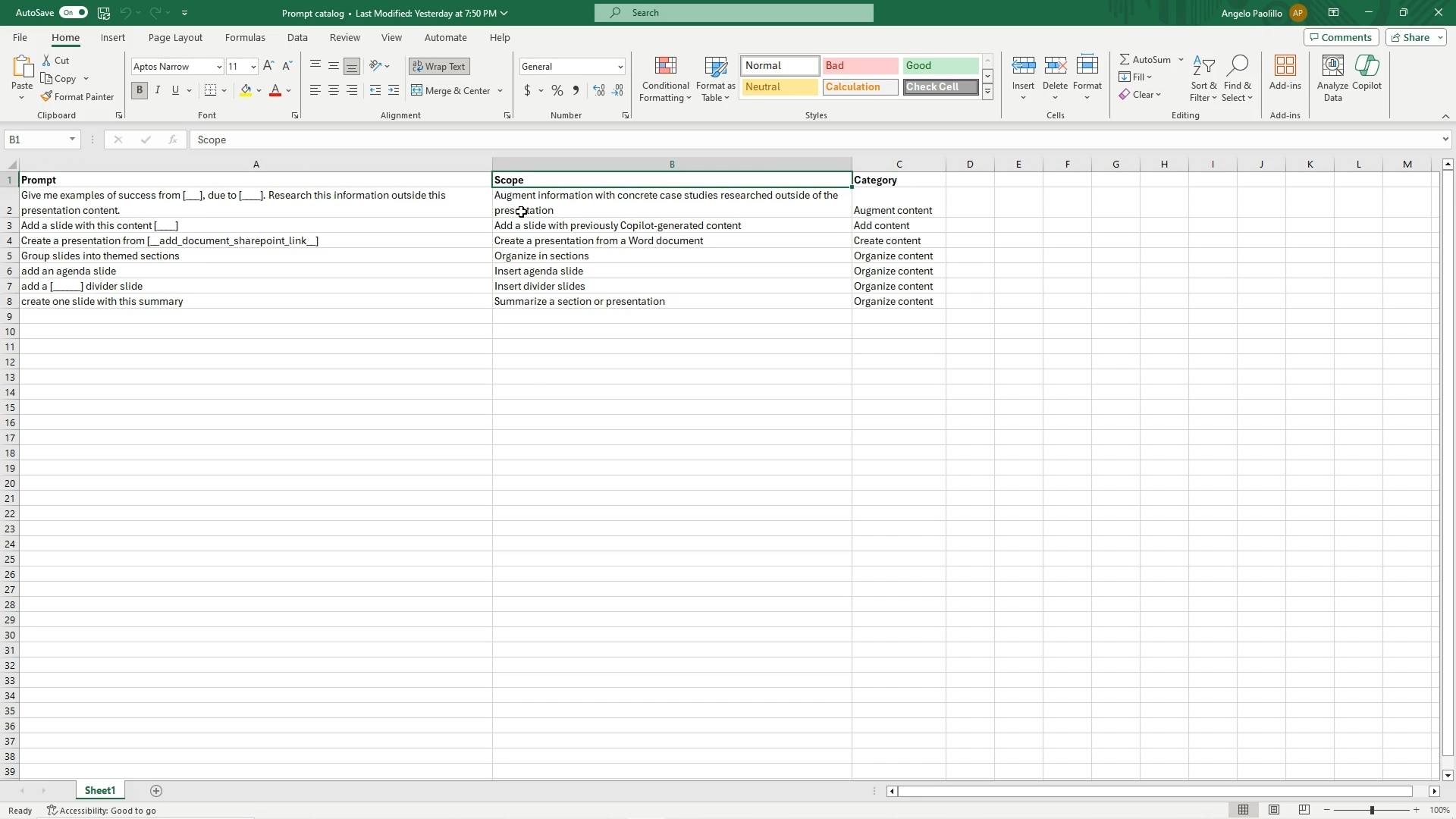This screenshot has height=819, width=1456.
Task: Open the font name dropdown
Action: (x=219, y=67)
